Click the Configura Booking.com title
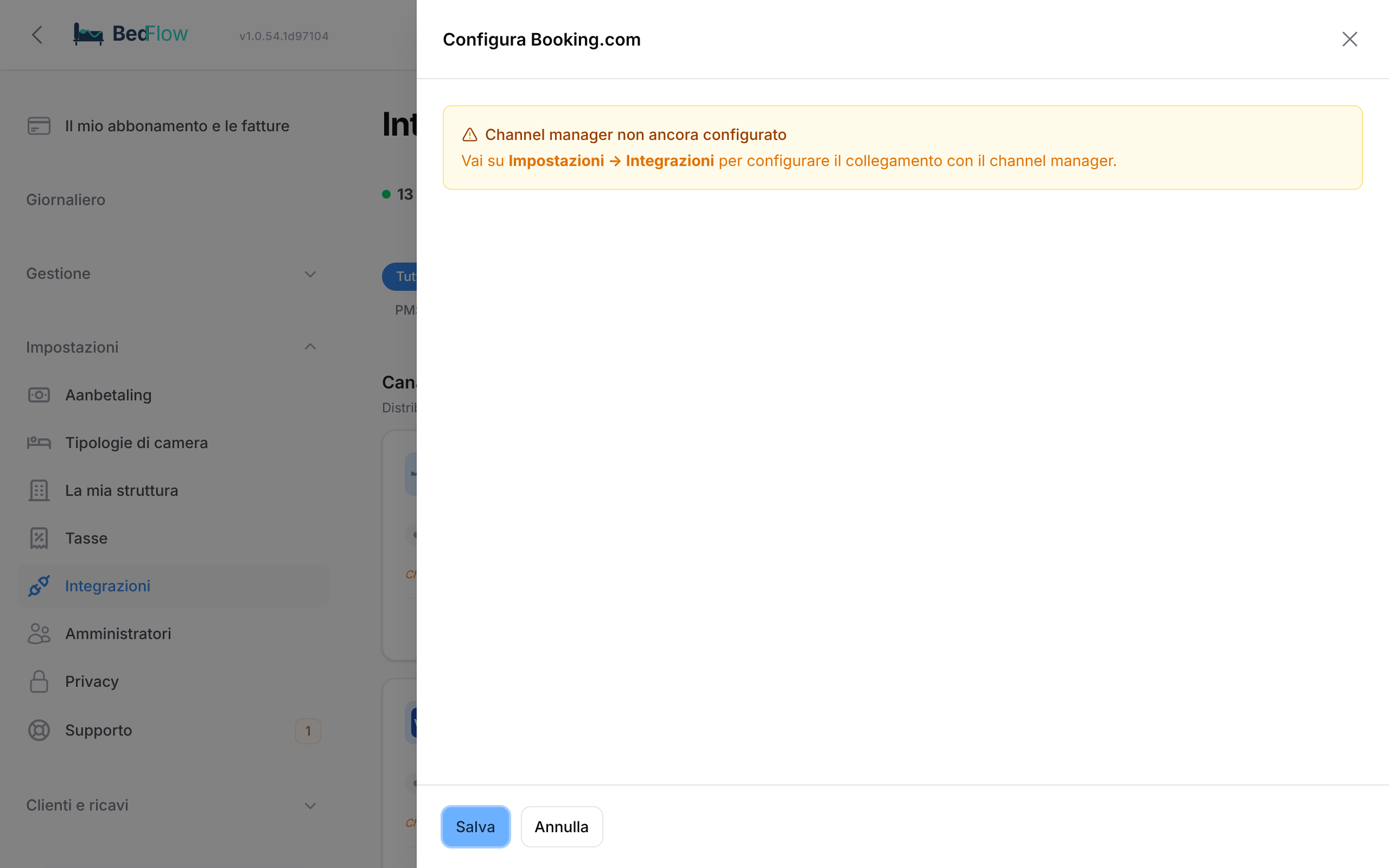The width and height of the screenshot is (1389, 868). [x=541, y=40]
